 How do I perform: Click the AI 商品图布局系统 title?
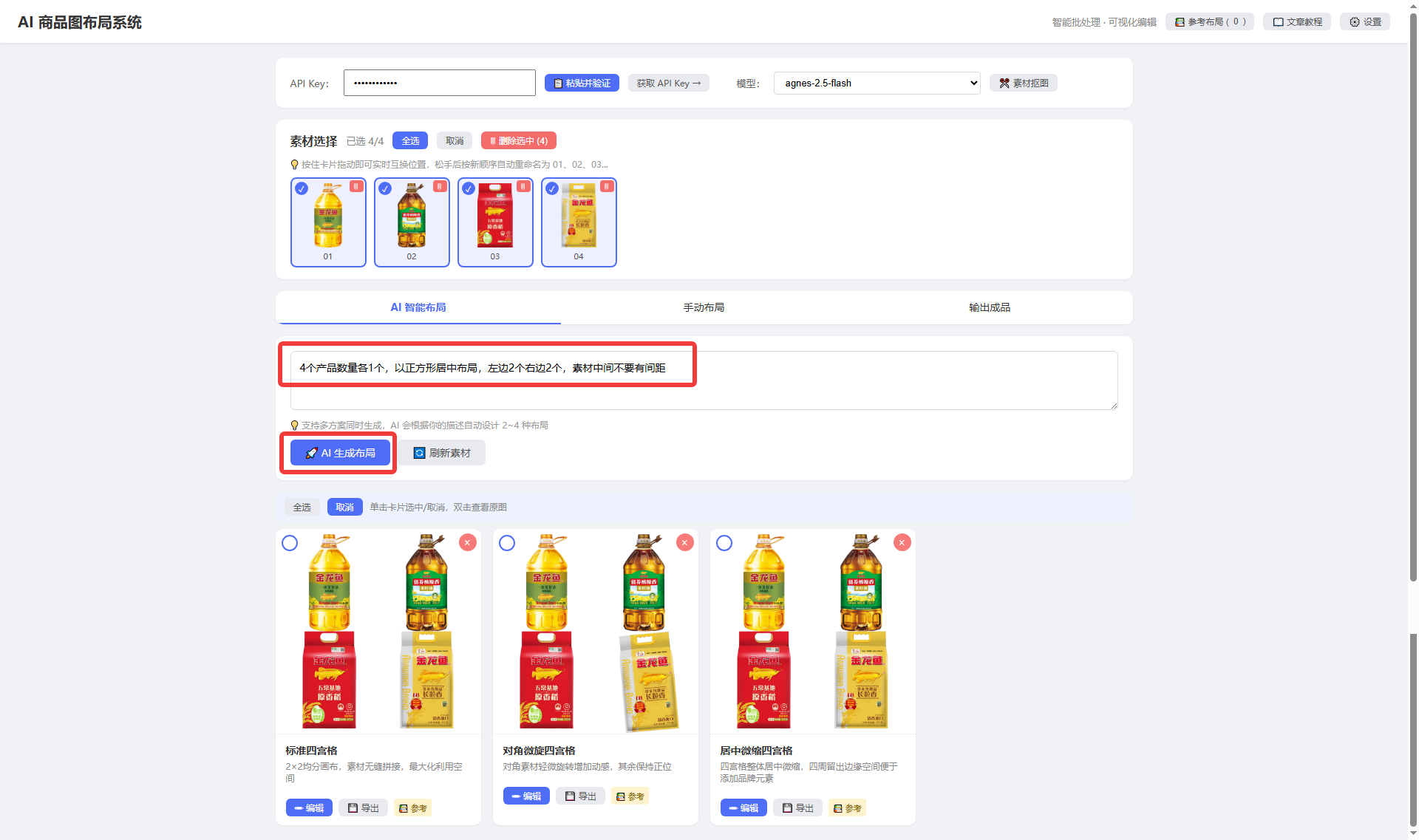[80, 22]
